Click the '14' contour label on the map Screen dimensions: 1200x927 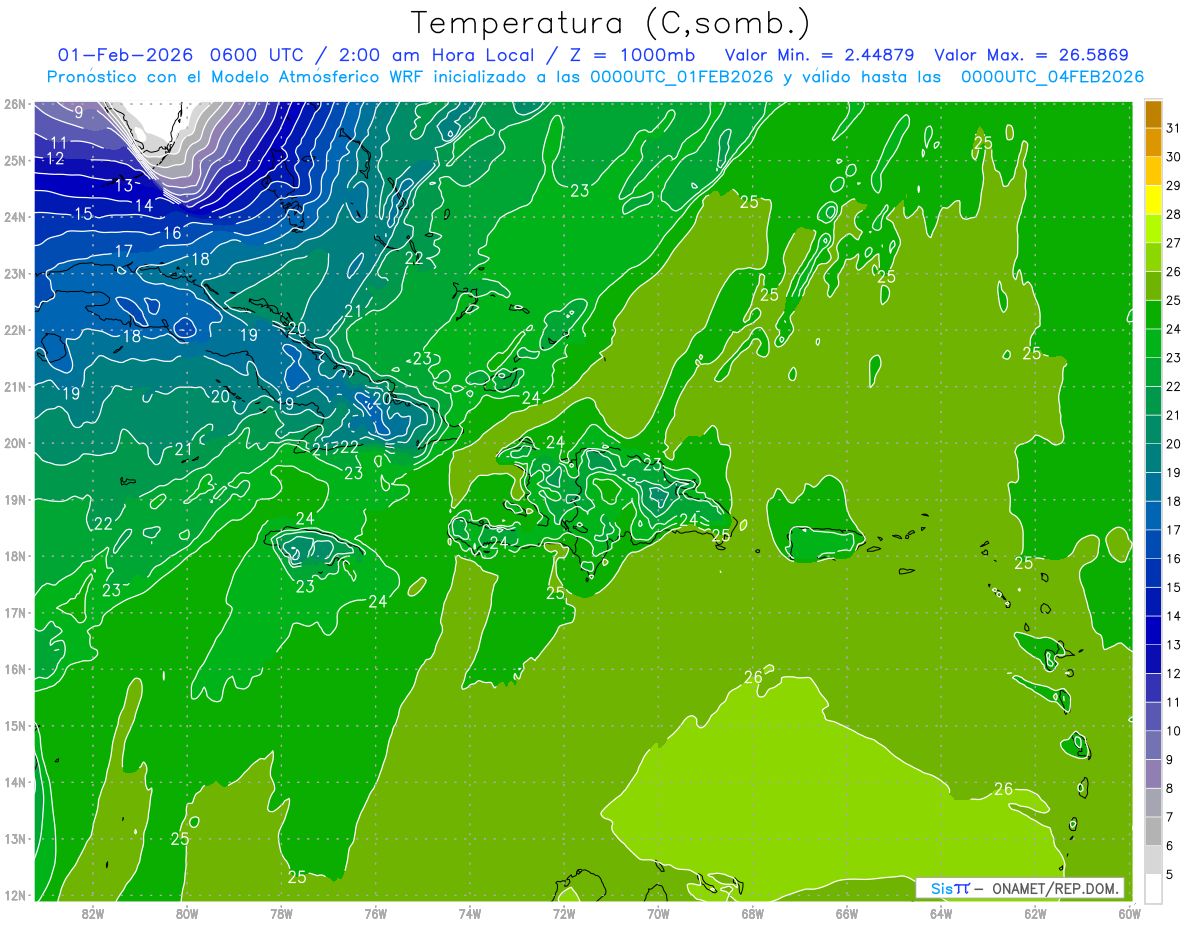(x=144, y=205)
